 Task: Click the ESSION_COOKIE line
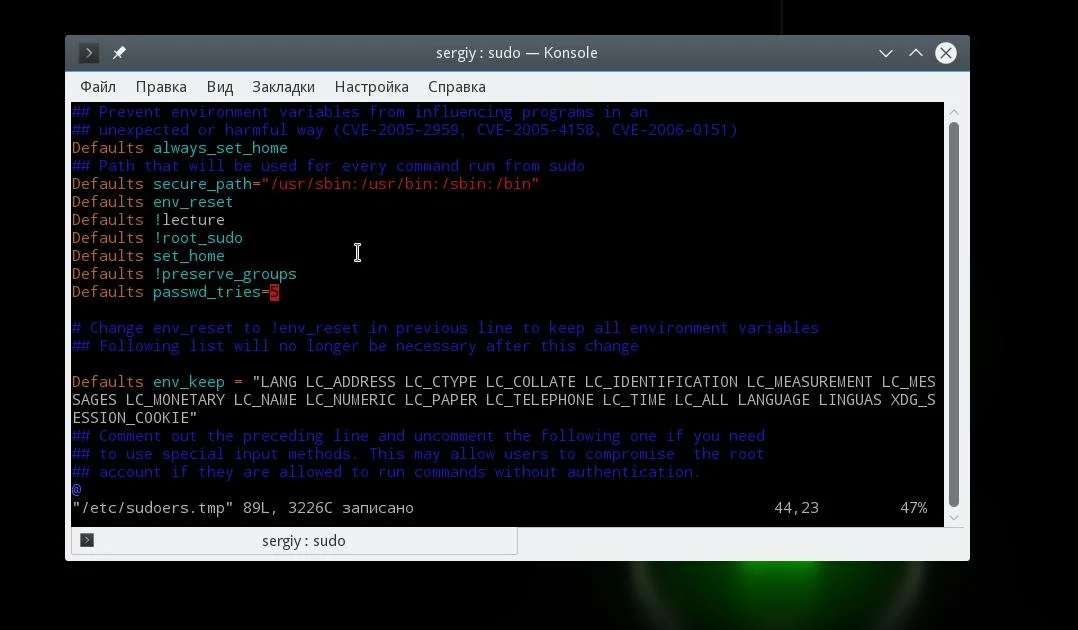[x=134, y=417]
